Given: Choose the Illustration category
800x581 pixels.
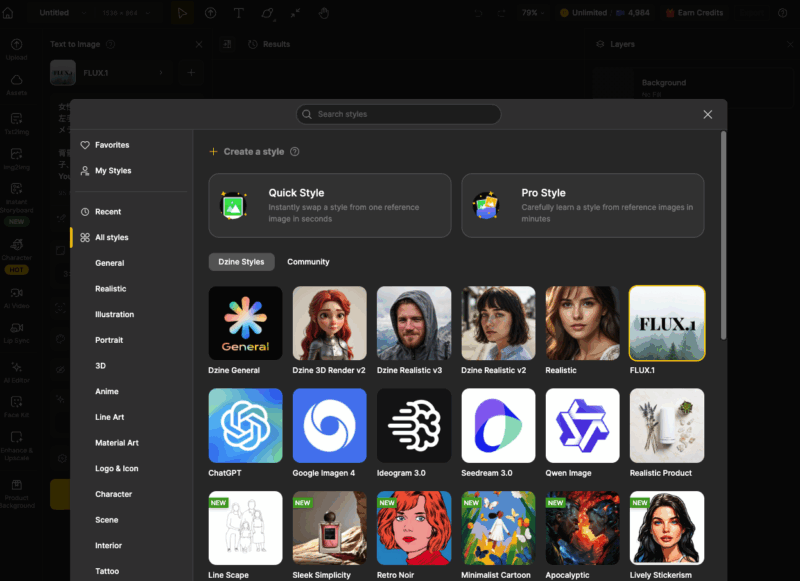Looking at the screenshot, I should (114, 314).
